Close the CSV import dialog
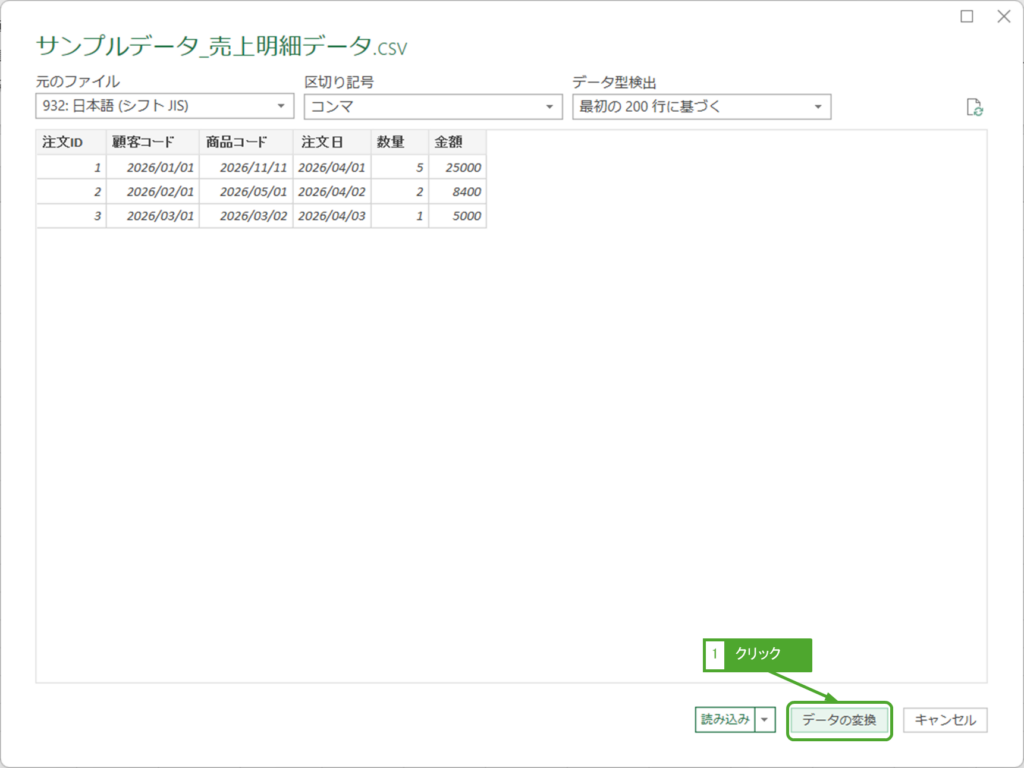Viewport: 1024px width, 768px height. tap(1003, 17)
